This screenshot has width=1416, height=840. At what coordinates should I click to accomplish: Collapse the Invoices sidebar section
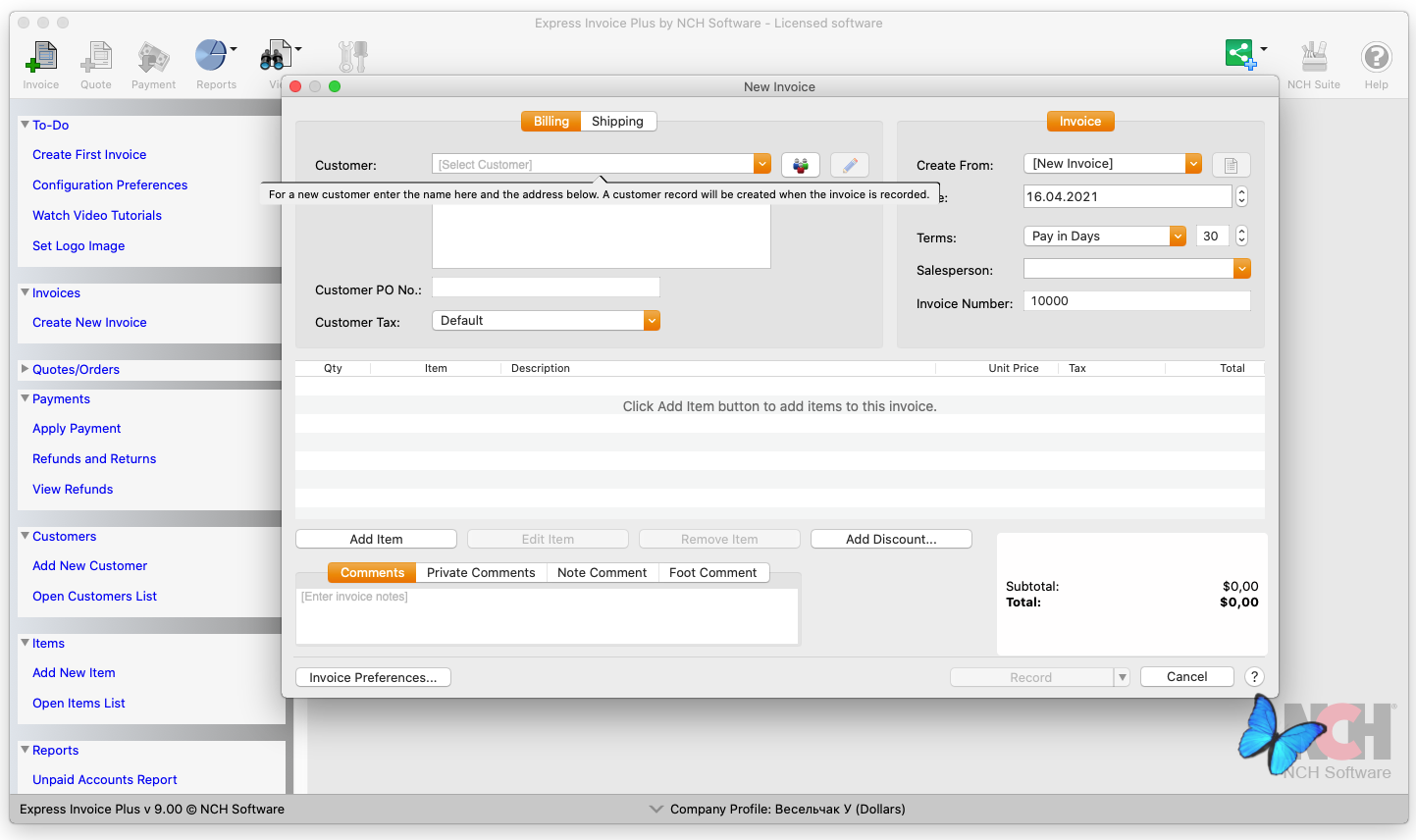(x=25, y=292)
